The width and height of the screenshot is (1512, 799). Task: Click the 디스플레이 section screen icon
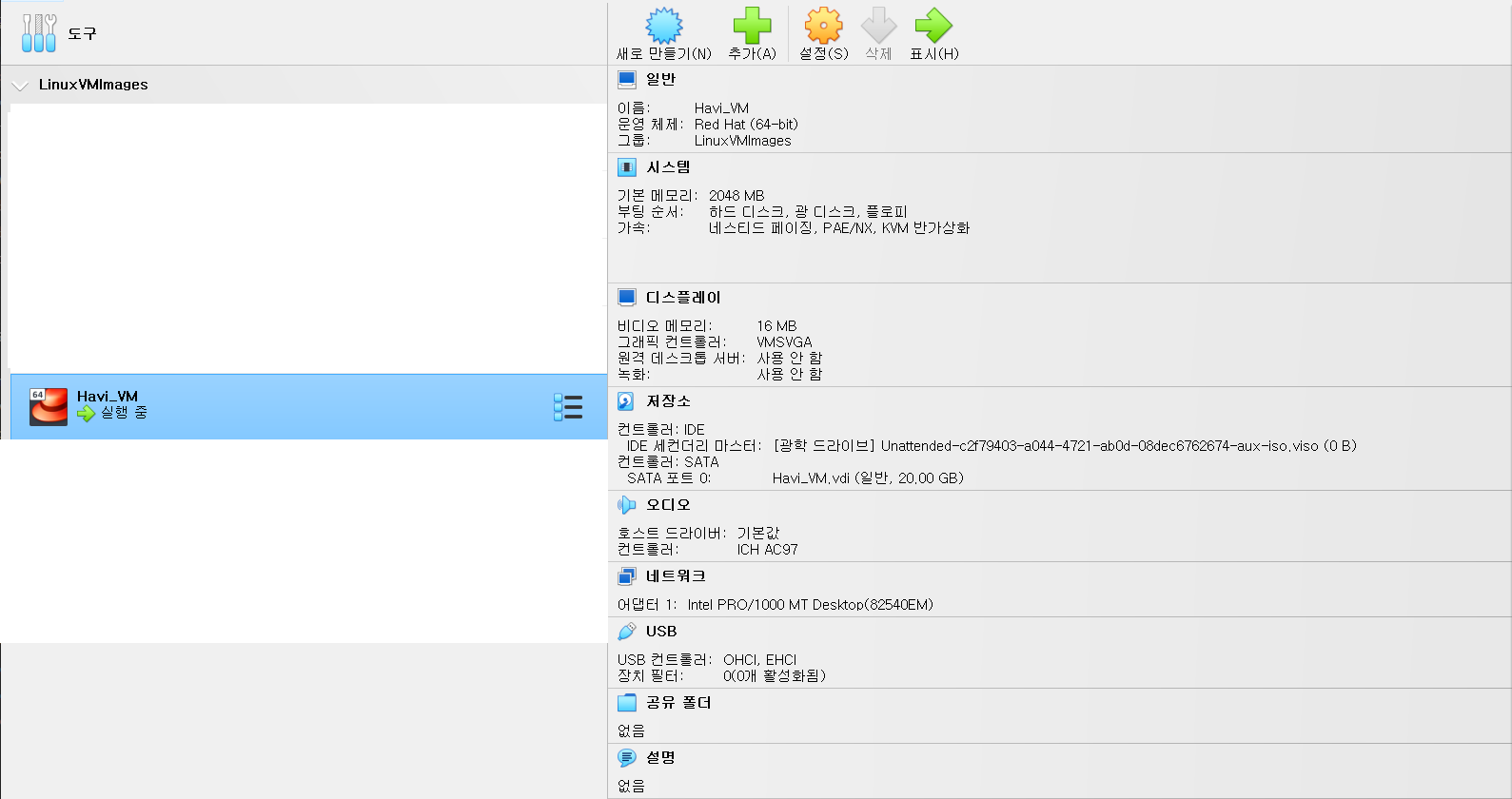tap(626, 298)
